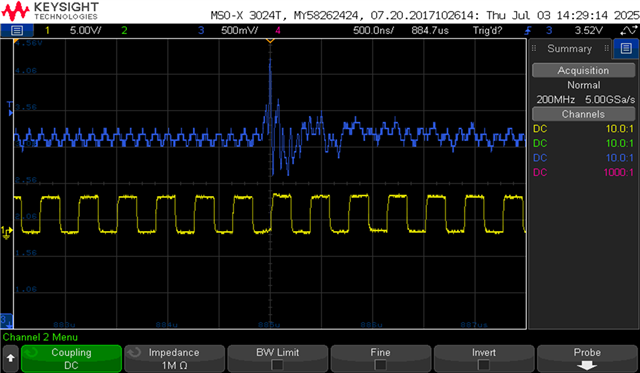640x373 pixels.
Task: Select channel 2 indicator in top bar
Action: [124, 31]
